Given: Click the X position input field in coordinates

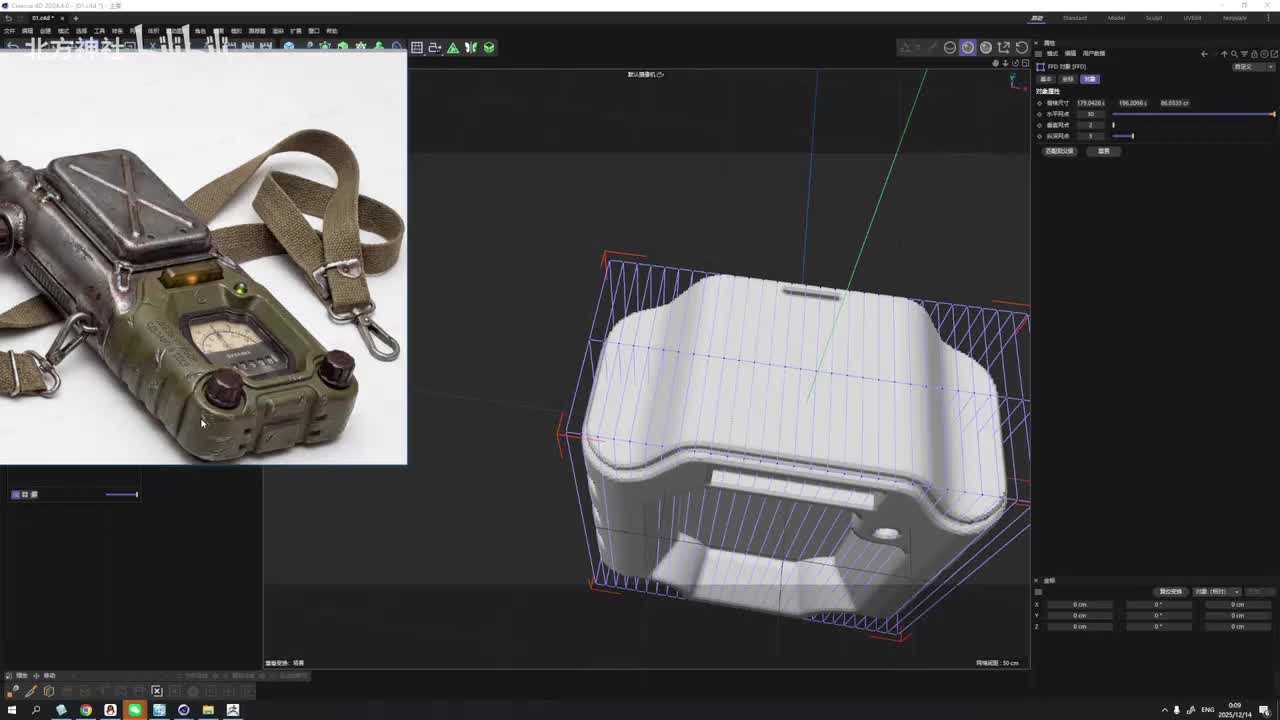Looking at the screenshot, I should pos(1080,605).
